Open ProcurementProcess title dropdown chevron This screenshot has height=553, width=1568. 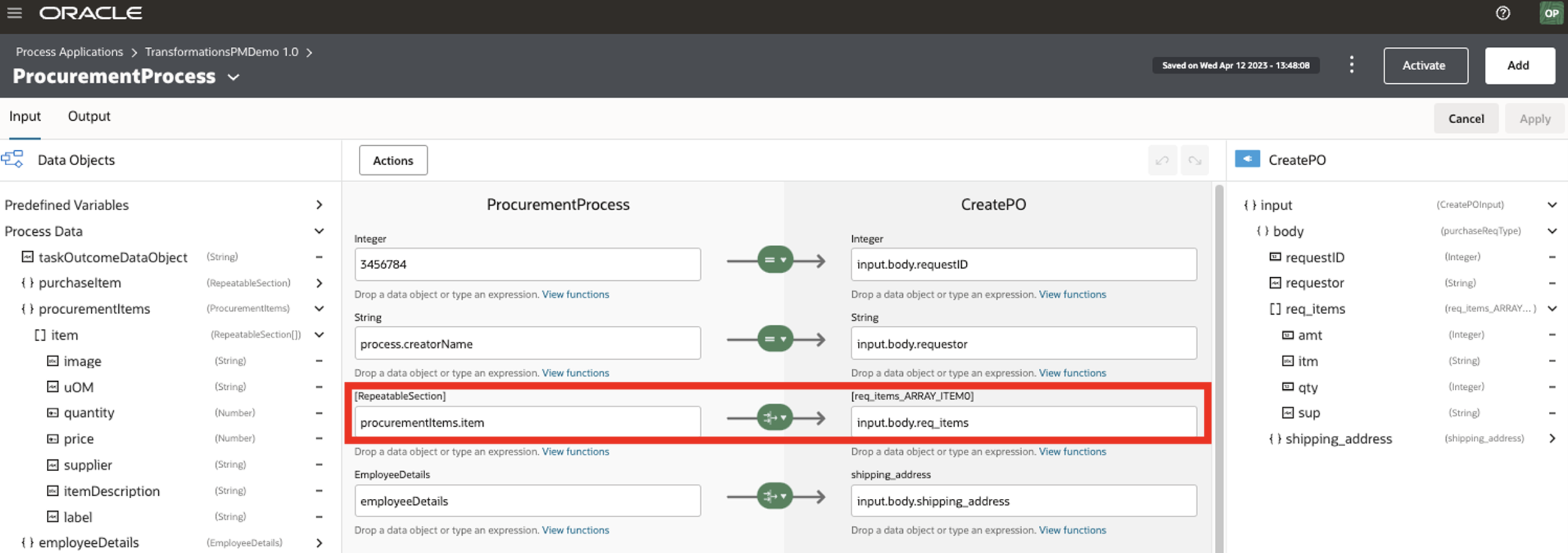(233, 78)
